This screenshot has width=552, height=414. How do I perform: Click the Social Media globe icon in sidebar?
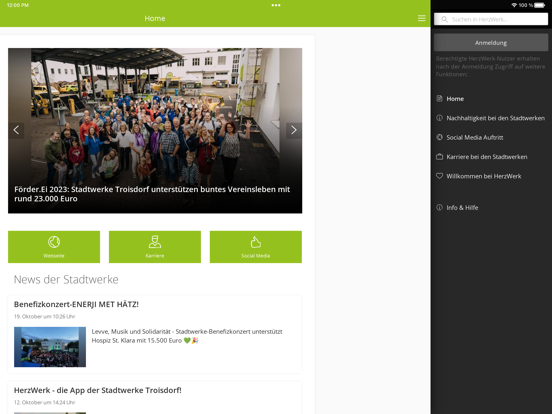[x=439, y=137]
